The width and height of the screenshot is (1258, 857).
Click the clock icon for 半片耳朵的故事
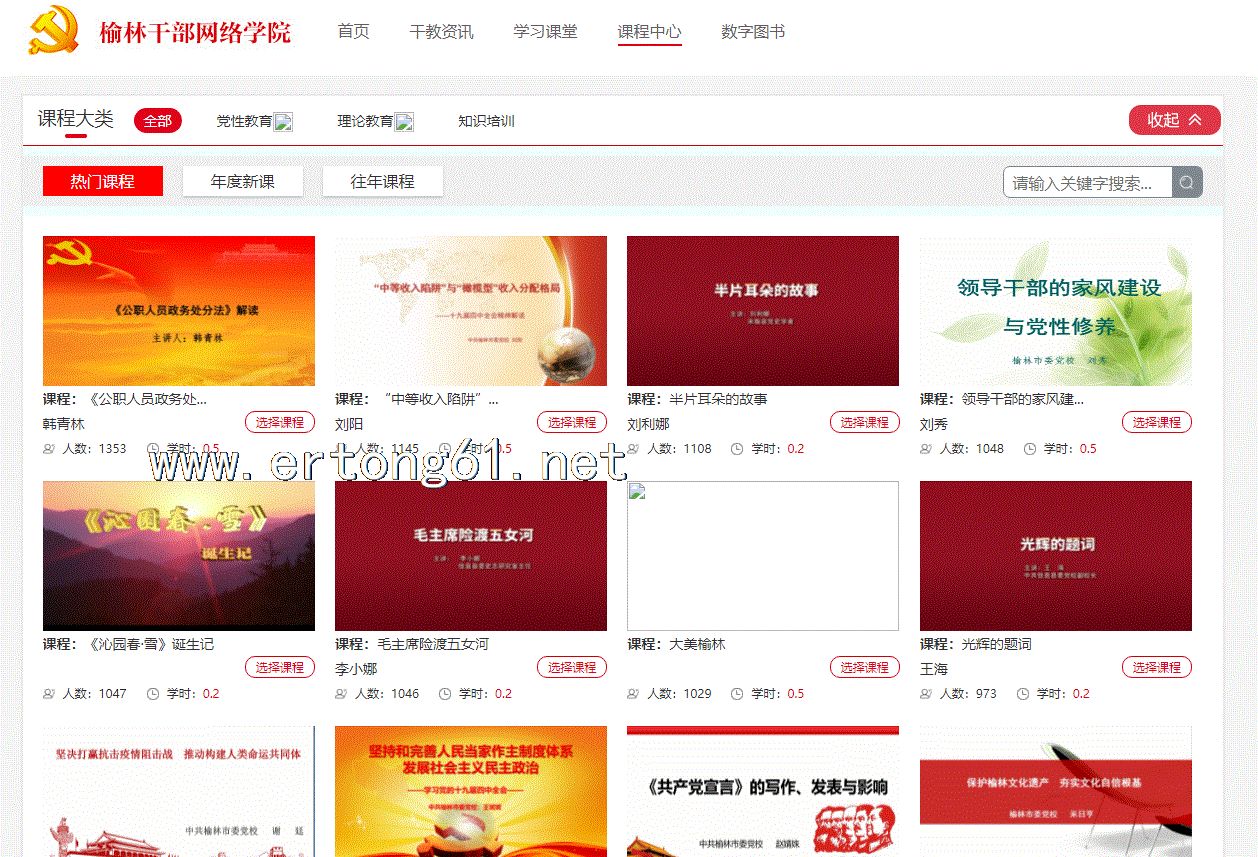pos(737,449)
